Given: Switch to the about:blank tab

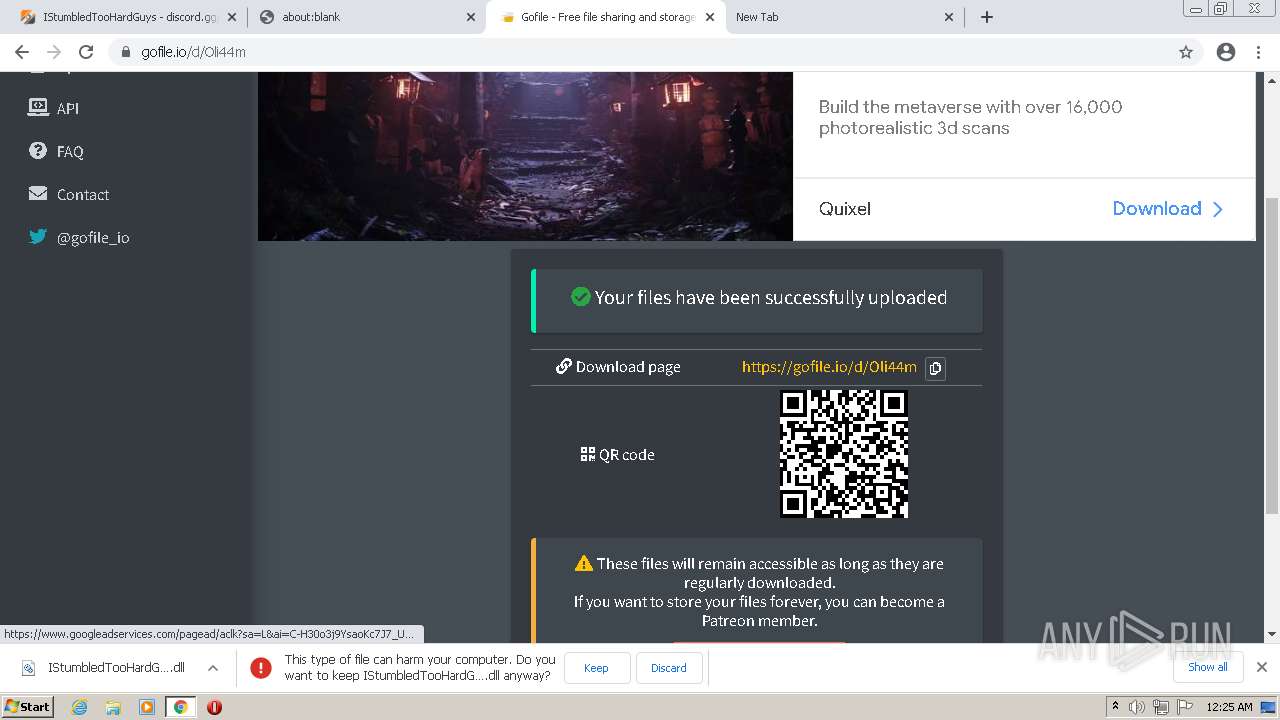Looking at the screenshot, I should pos(366,17).
